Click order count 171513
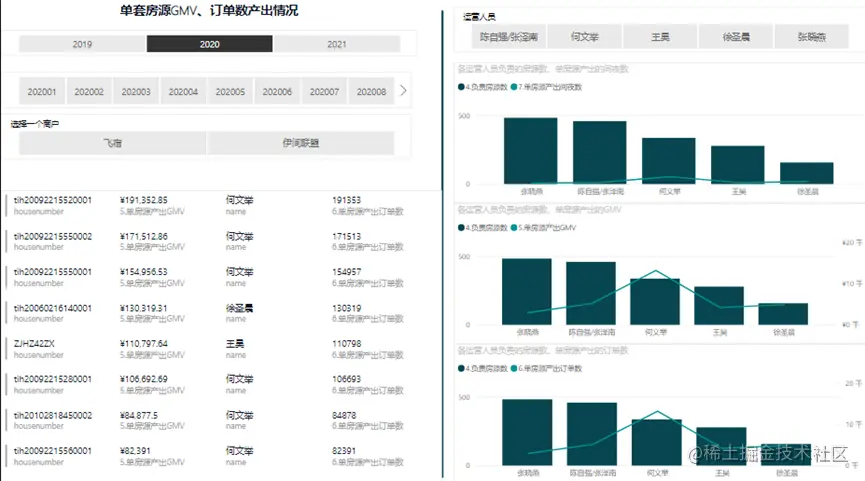This screenshot has width=865, height=481. 346,236
